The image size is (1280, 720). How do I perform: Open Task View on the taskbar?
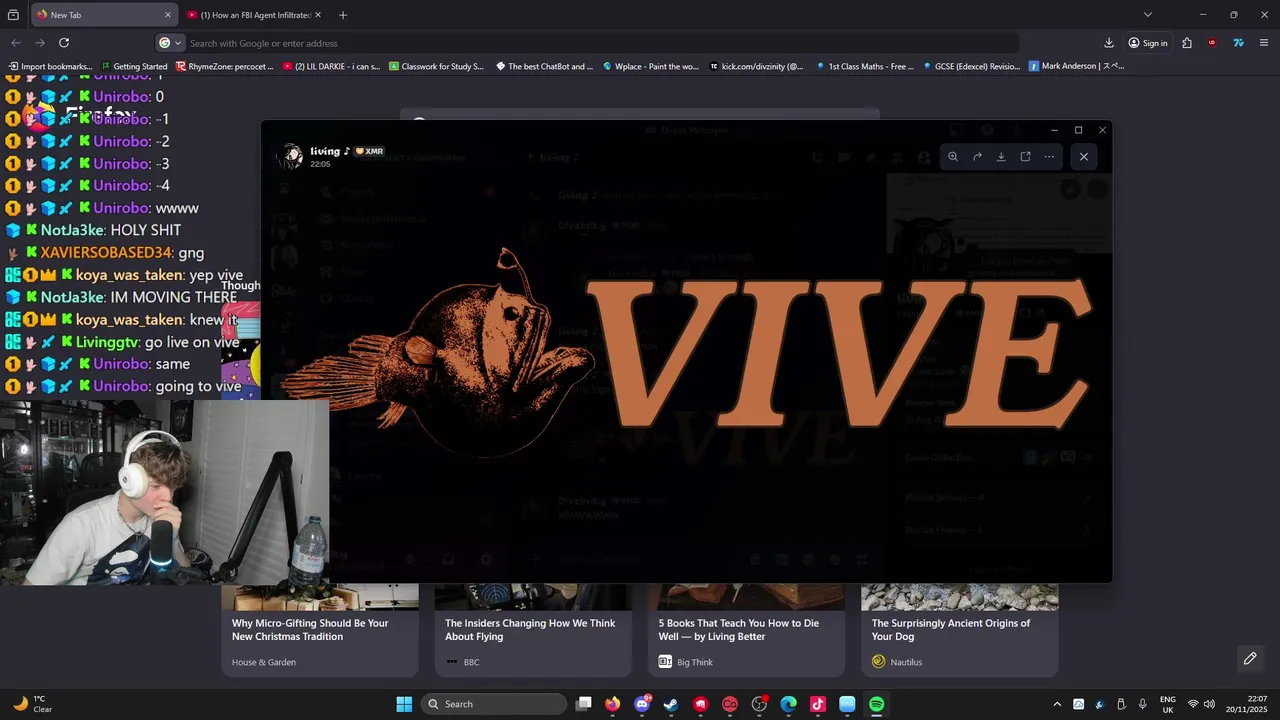584,704
